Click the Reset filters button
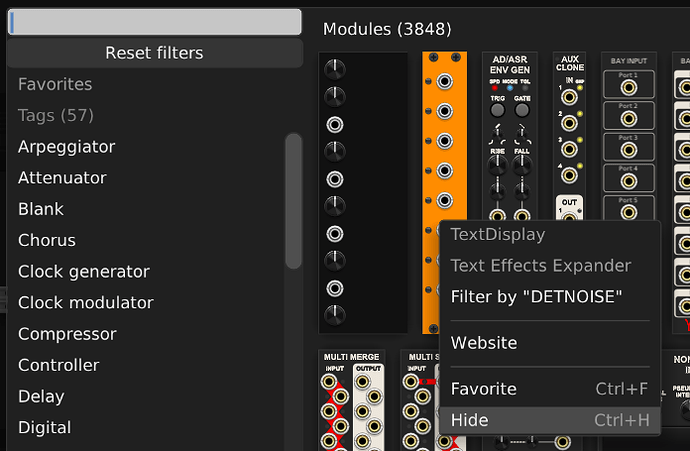The height and width of the screenshot is (451, 690). 154,53
